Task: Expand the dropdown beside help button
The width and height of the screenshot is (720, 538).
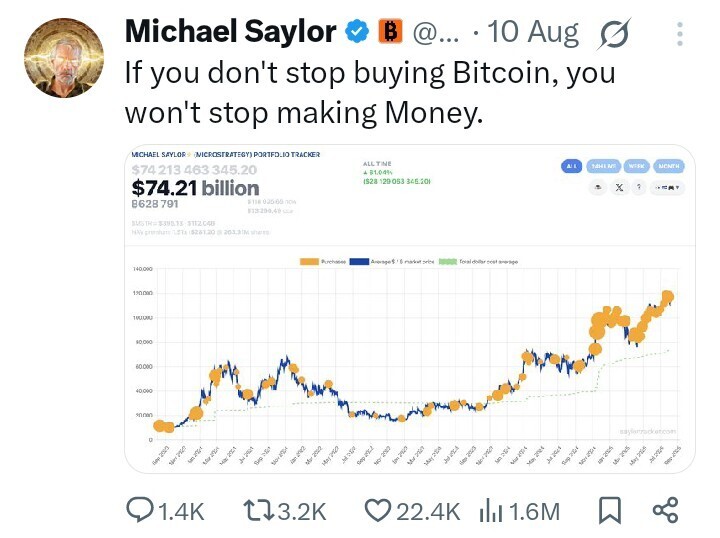Action: point(667,188)
